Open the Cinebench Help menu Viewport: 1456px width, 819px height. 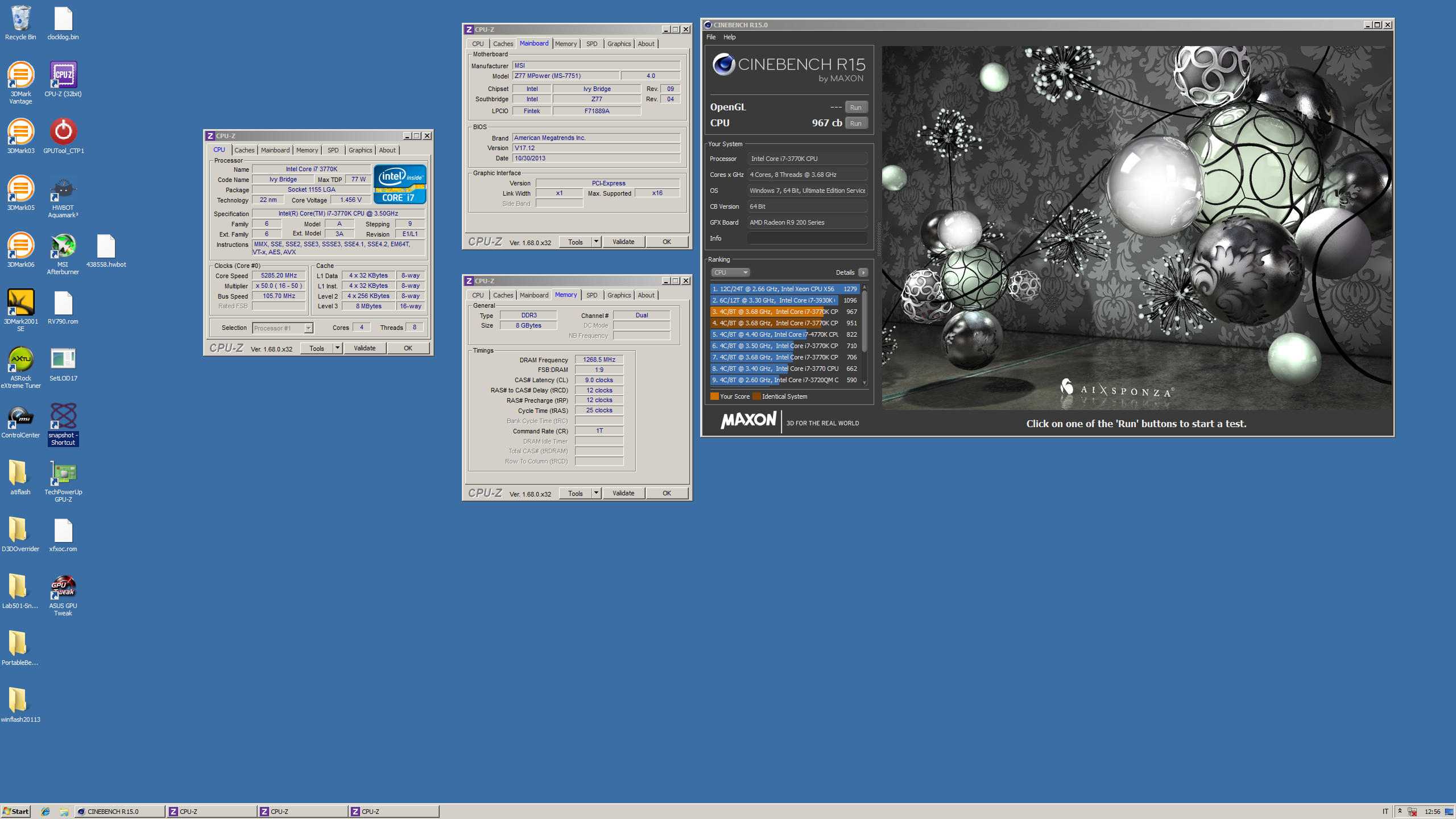(729, 37)
